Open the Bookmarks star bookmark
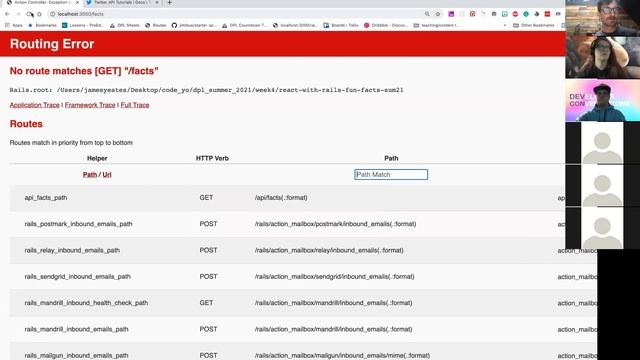The image size is (640, 360). pos(42,25)
